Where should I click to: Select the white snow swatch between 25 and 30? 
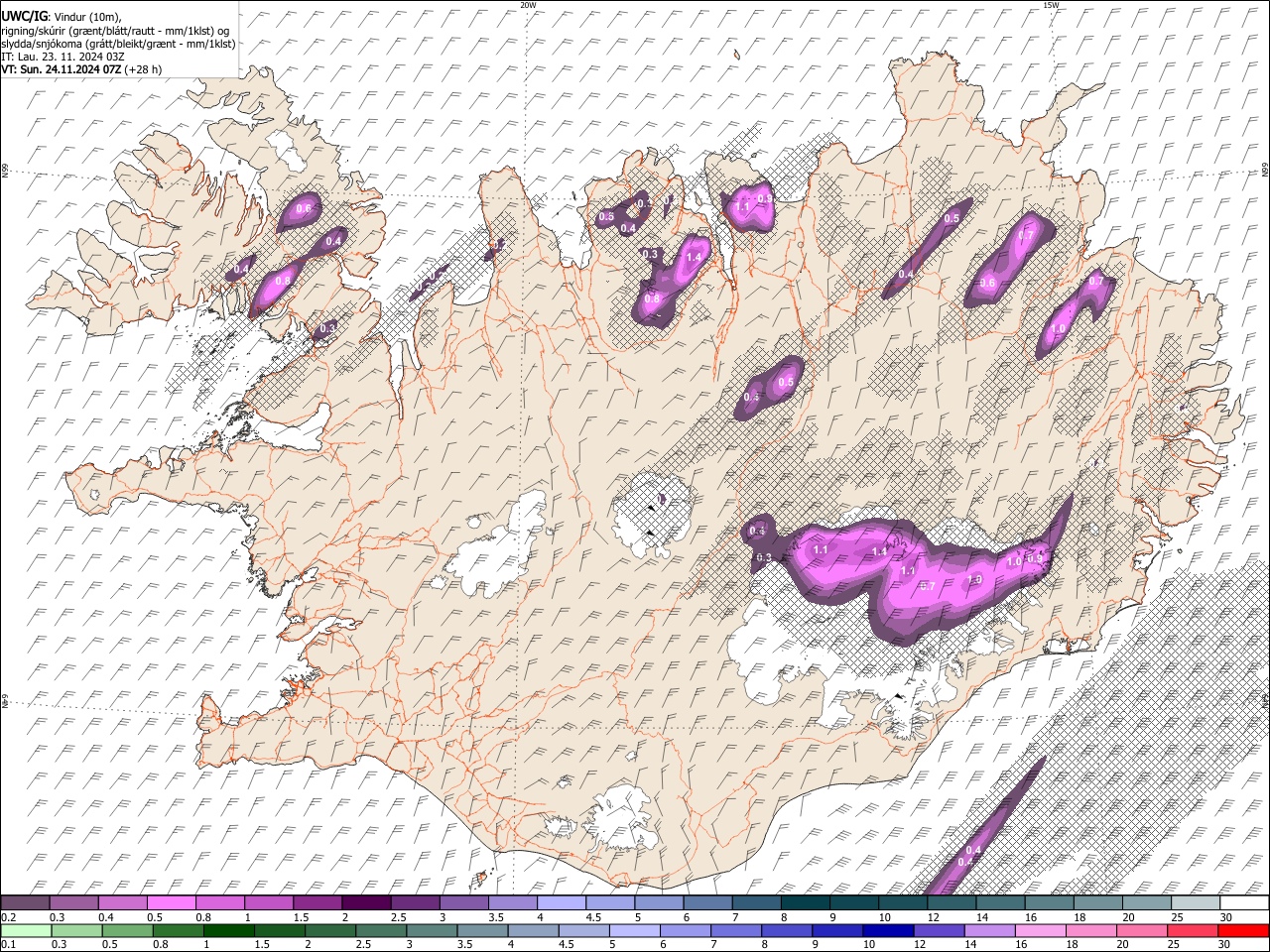click(x=1195, y=902)
